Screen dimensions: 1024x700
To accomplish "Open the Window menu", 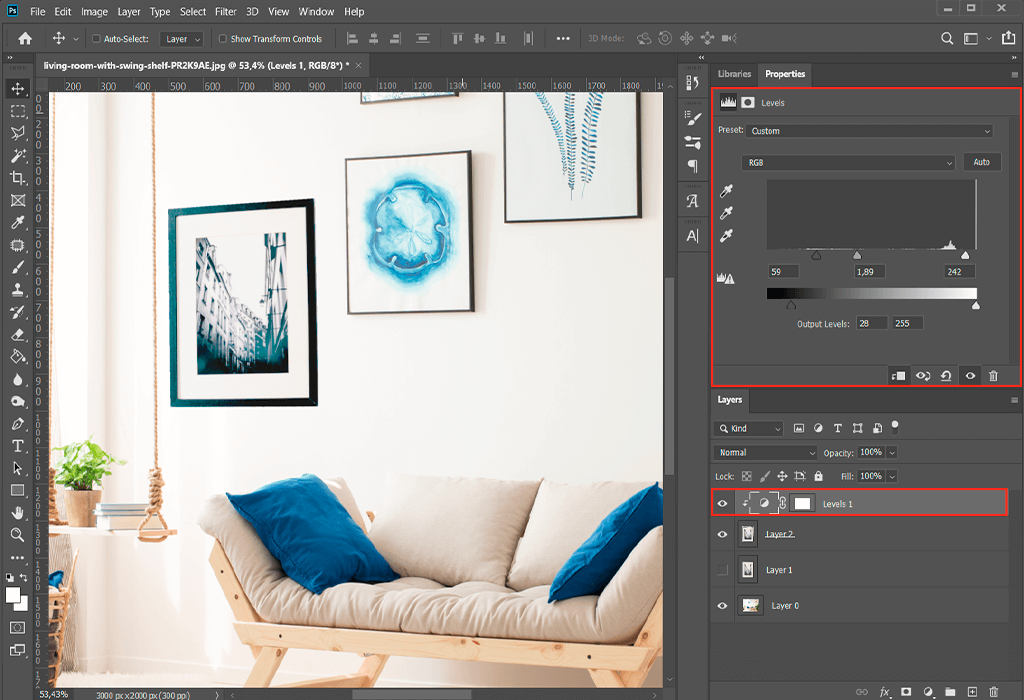I will coord(316,11).
